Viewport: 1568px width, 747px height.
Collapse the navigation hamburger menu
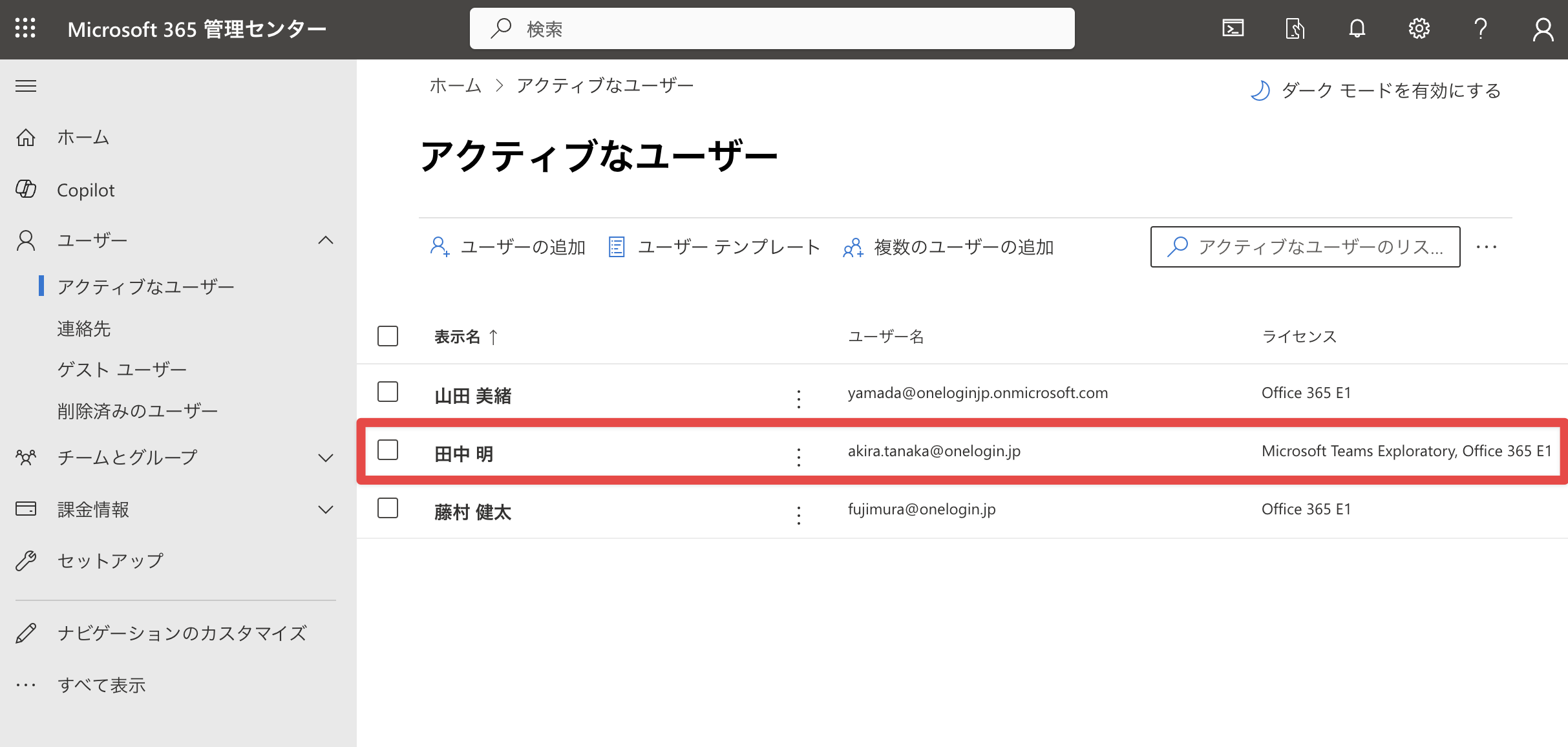26,86
